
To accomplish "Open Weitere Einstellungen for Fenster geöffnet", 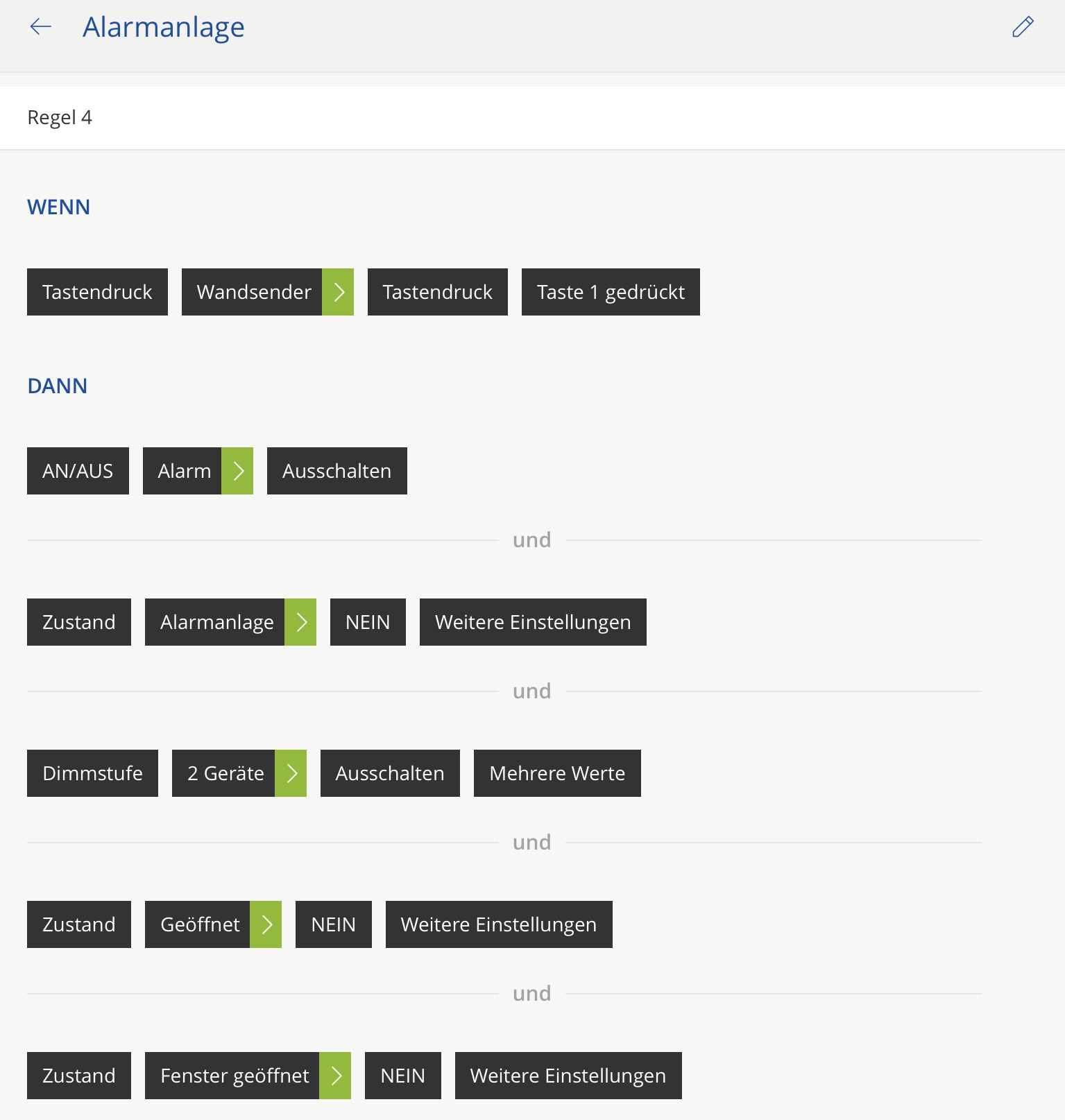I will pos(568,1076).
